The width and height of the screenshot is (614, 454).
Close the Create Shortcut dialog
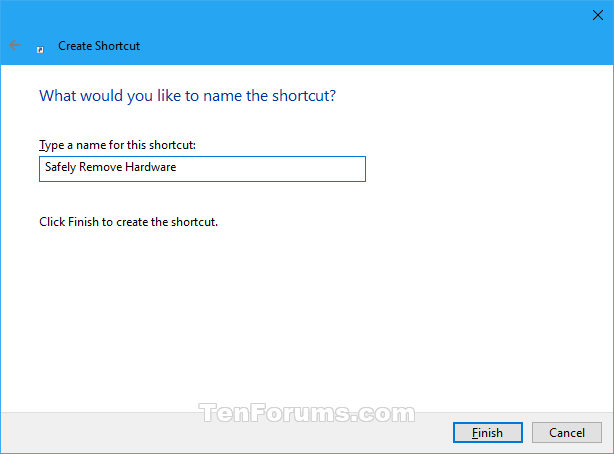click(x=598, y=15)
